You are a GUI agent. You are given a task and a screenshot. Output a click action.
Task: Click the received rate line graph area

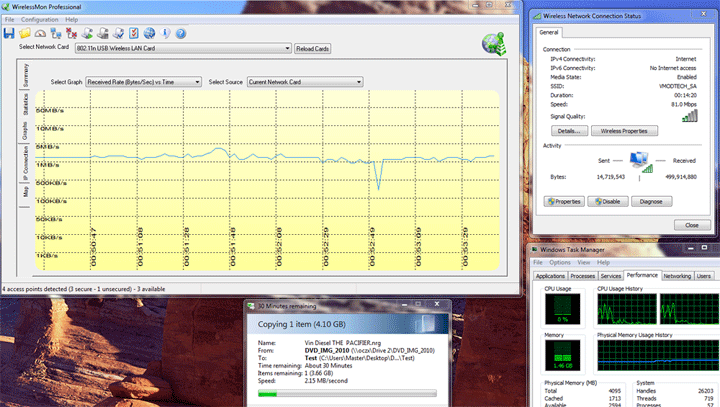click(x=267, y=180)
